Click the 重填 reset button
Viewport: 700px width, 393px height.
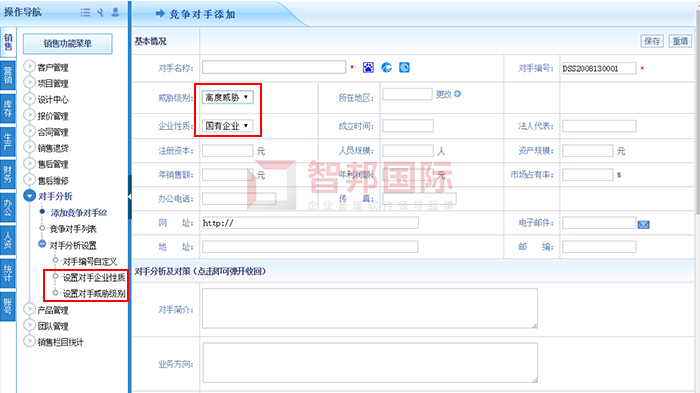tap(680, 41)
